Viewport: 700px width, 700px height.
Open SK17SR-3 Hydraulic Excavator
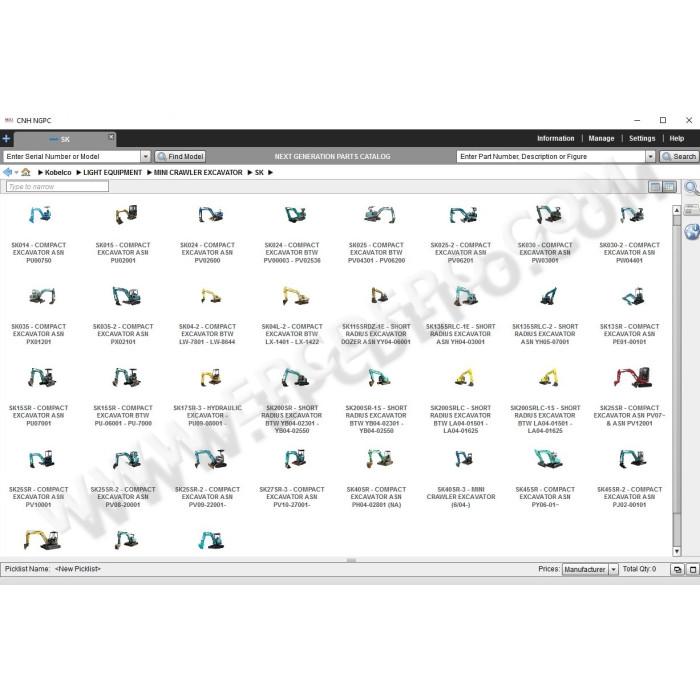click(x=208, y=396)
